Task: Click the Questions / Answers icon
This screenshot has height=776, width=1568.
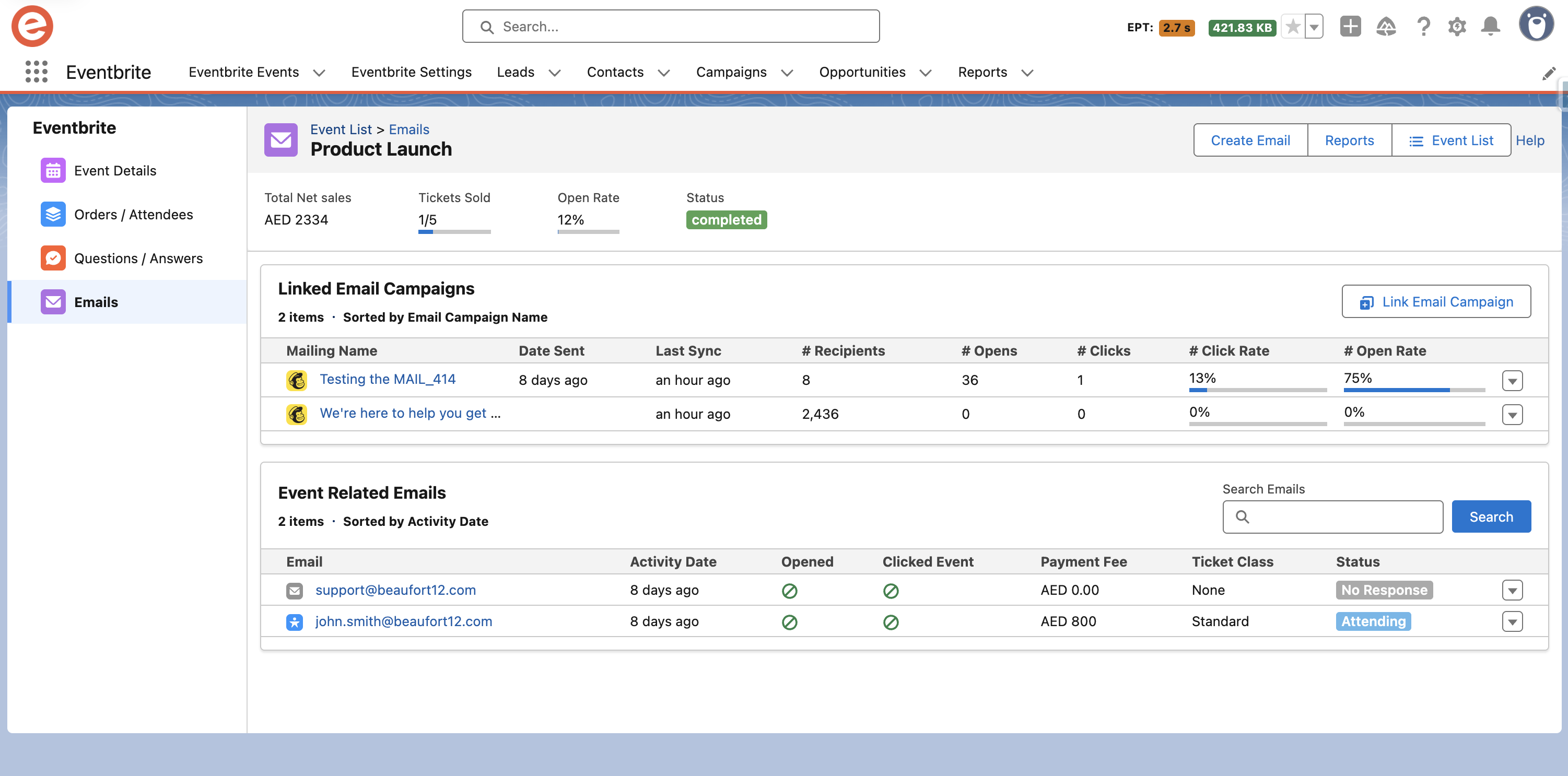Action: click(x=53, y=258)
